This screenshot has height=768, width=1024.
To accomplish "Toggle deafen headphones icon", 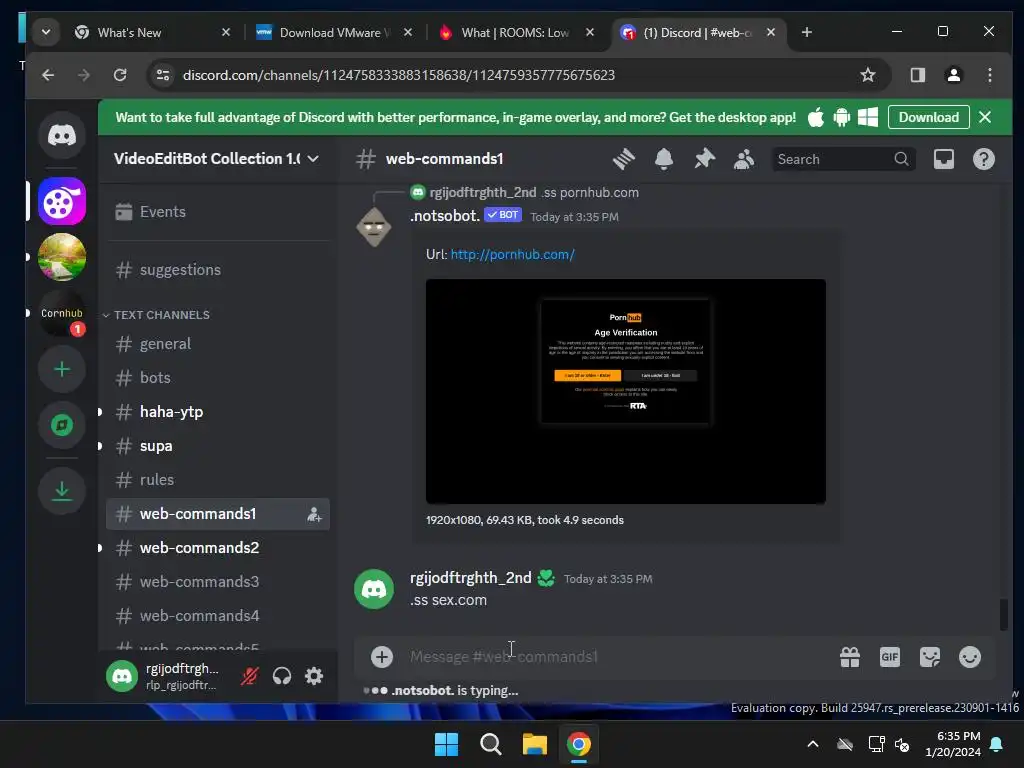I will pyautogui.click(x=281, y=676).
